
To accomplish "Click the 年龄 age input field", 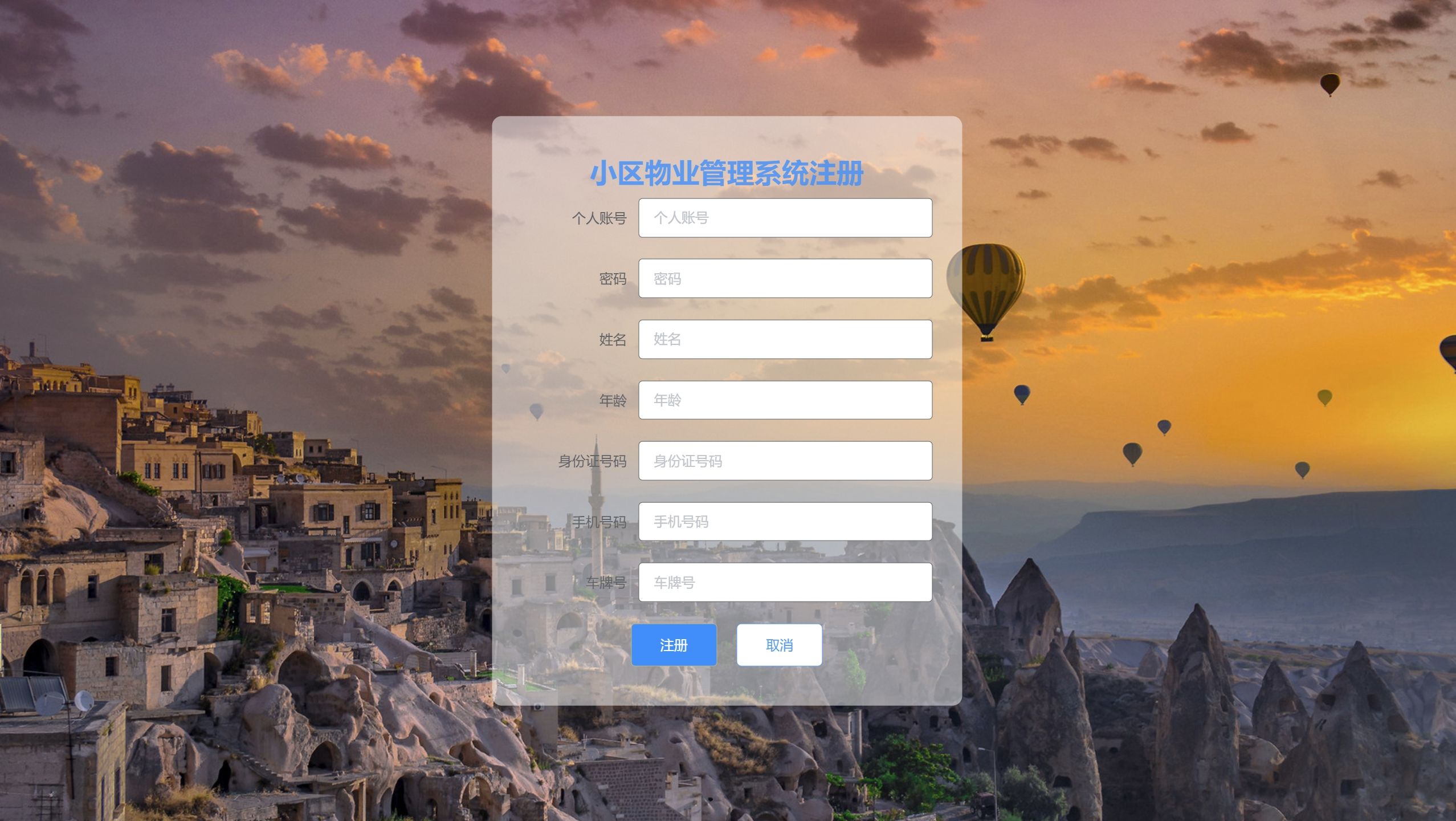I will 785,400.
